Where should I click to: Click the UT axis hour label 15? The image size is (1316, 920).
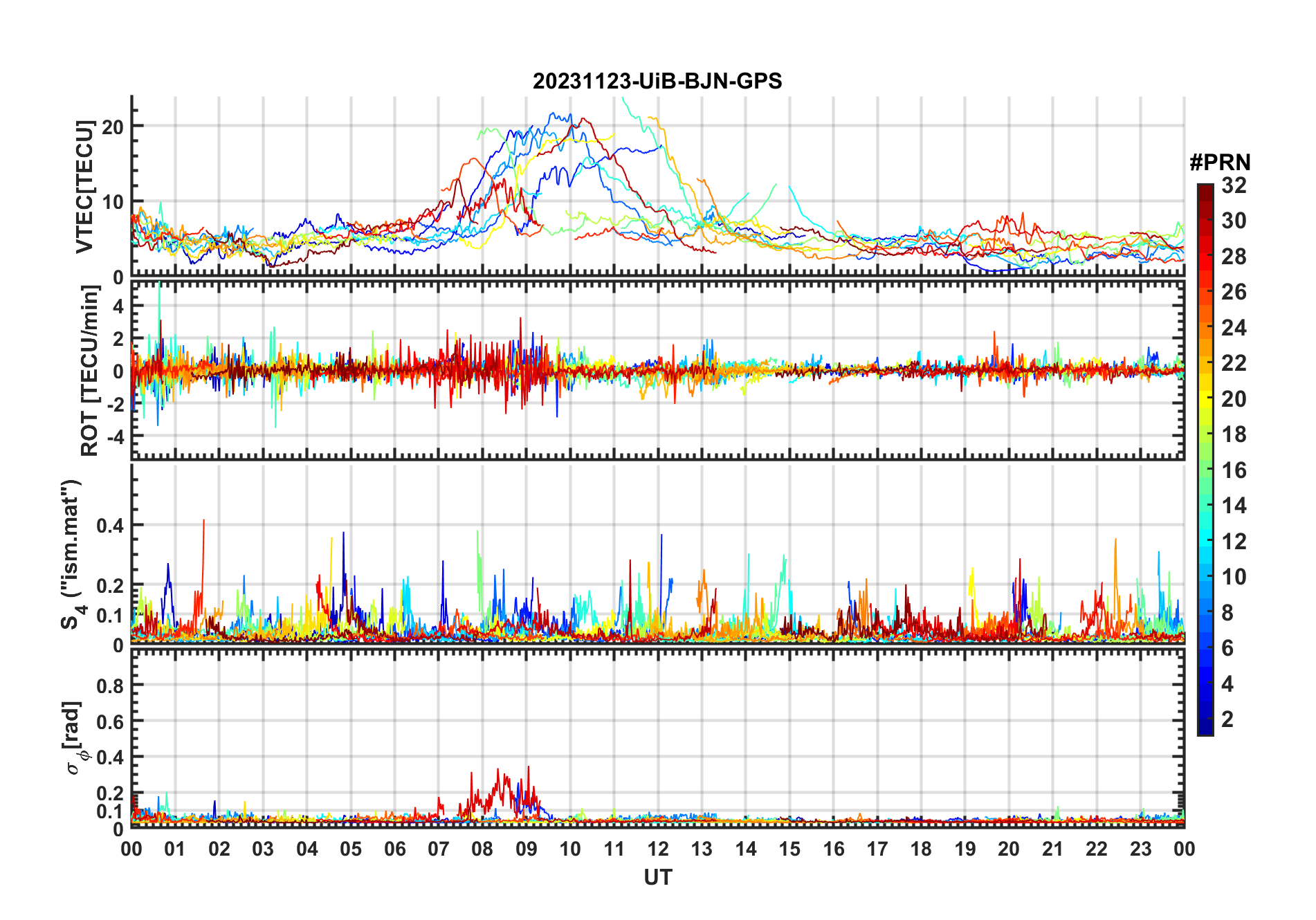[x=789, y=849]
